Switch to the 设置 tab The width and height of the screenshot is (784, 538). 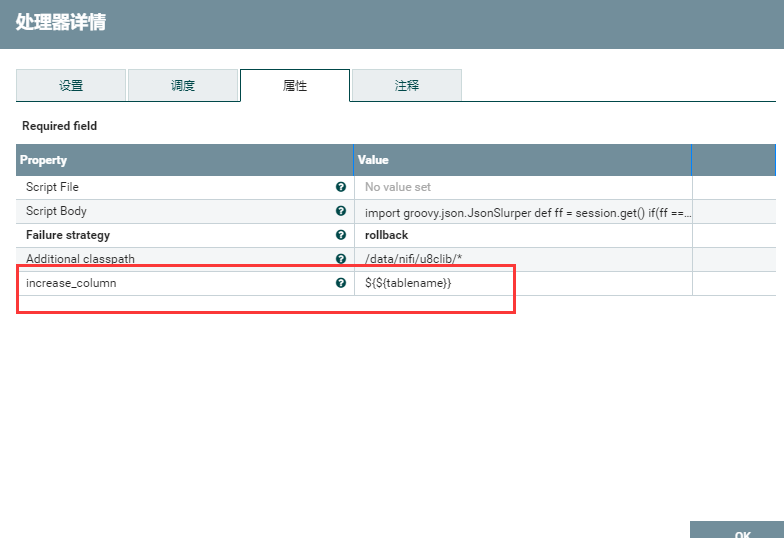(x=71, y=86)
